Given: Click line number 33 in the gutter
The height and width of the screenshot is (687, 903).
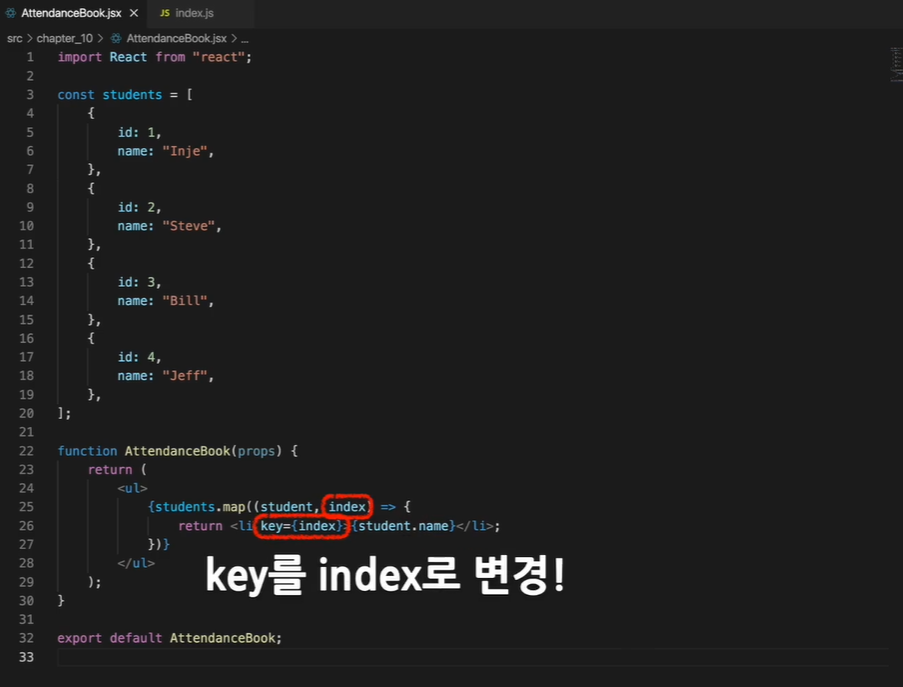Looking at the screenshot, I should [x=26, y=657].
